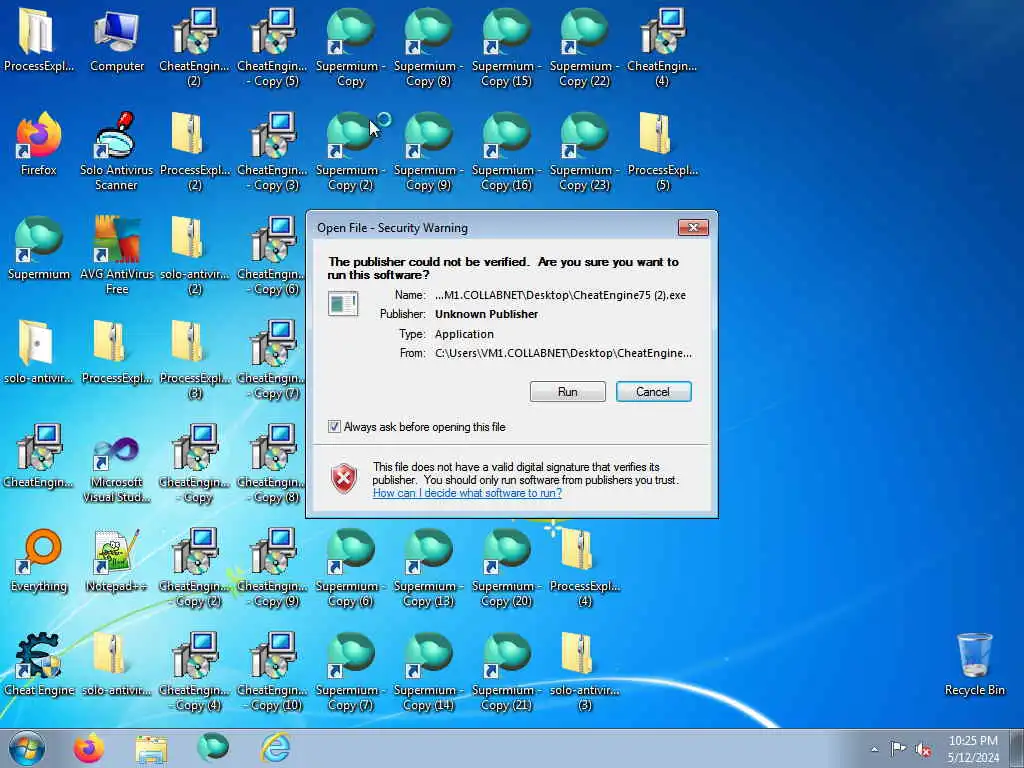This screenshot has width=1024, height=768.
Task: Select Supermium - Copy (22) icon
Action: click(584, 47)
